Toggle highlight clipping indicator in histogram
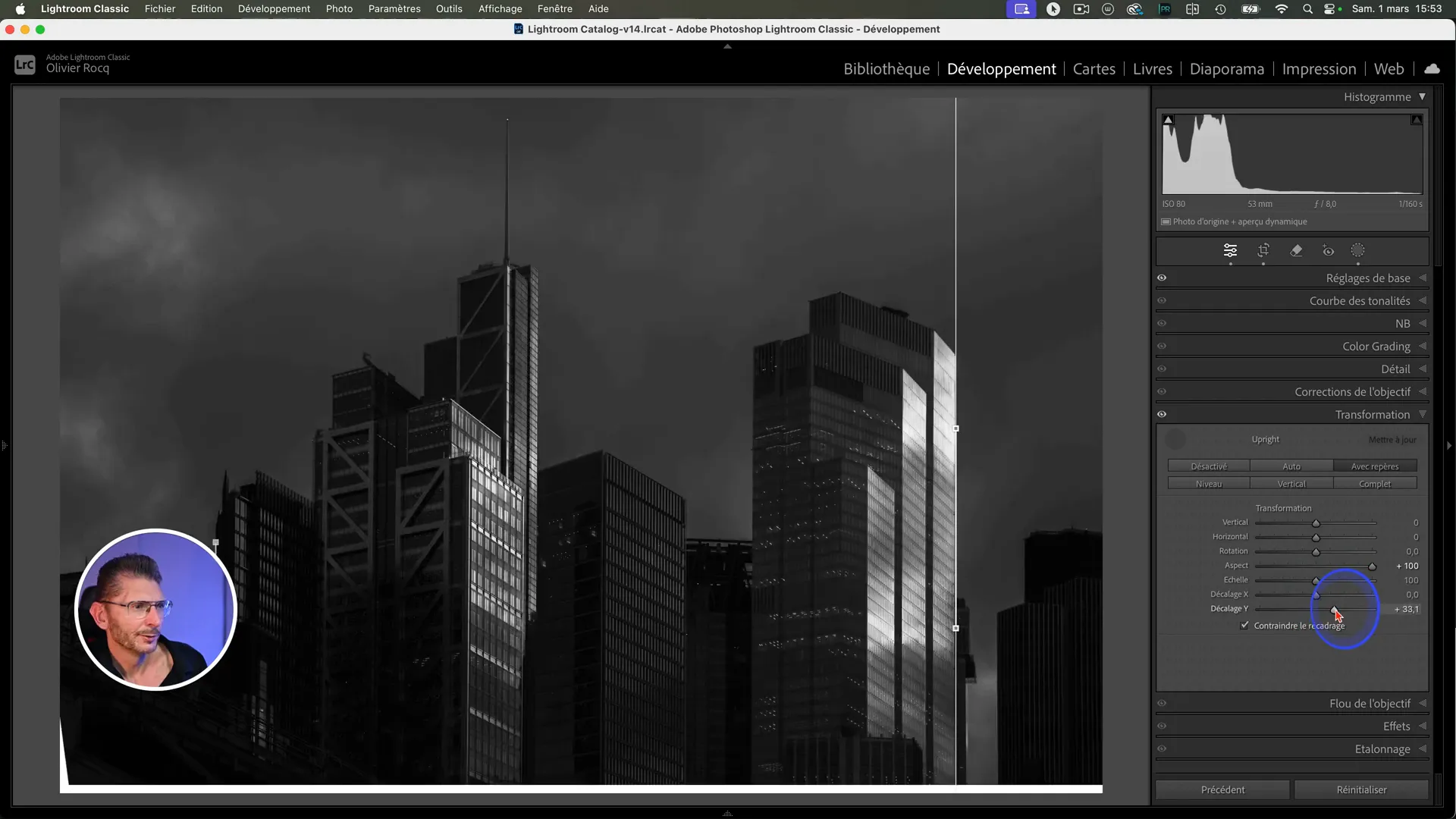This screenshot has width=1456, height=819. (1416, 120)
